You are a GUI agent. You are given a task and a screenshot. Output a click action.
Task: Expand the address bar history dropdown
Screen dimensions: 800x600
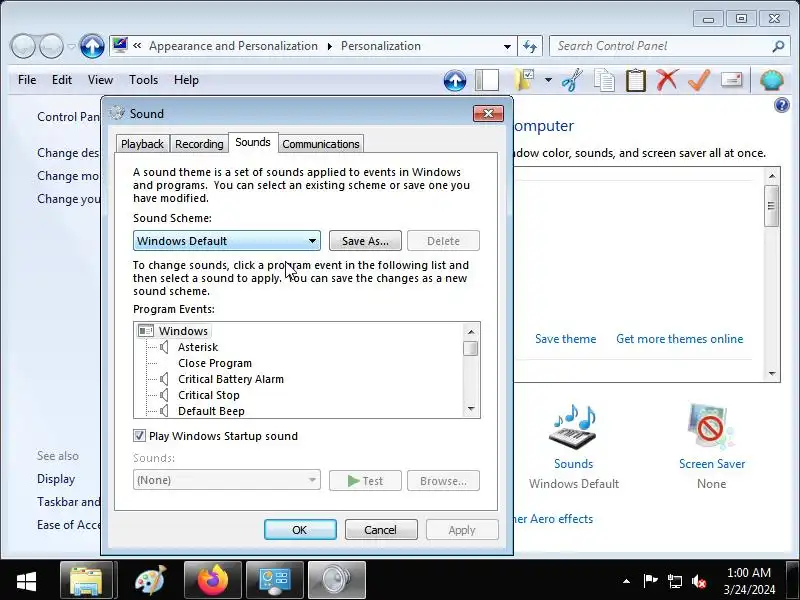[507, 46]
